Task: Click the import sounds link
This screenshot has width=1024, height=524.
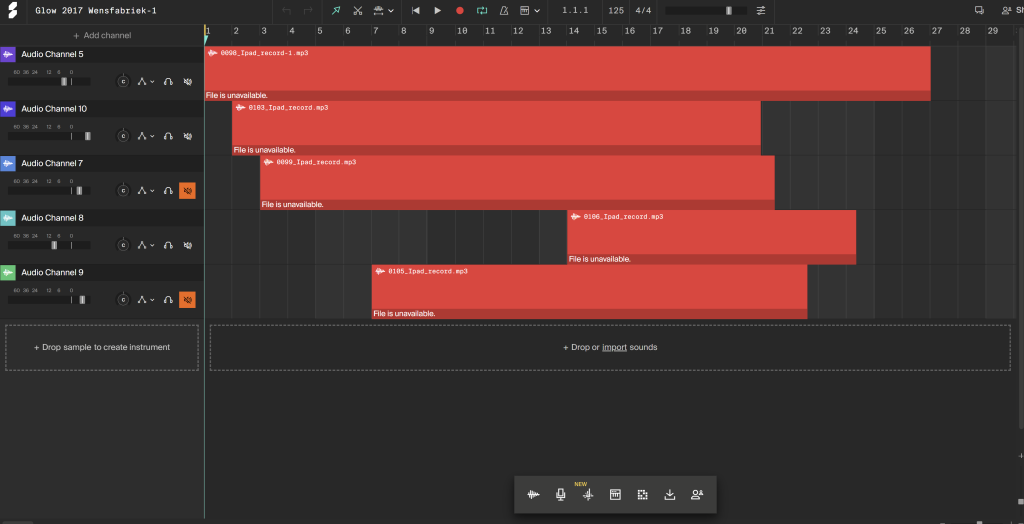Action: (x=614, y=347)
